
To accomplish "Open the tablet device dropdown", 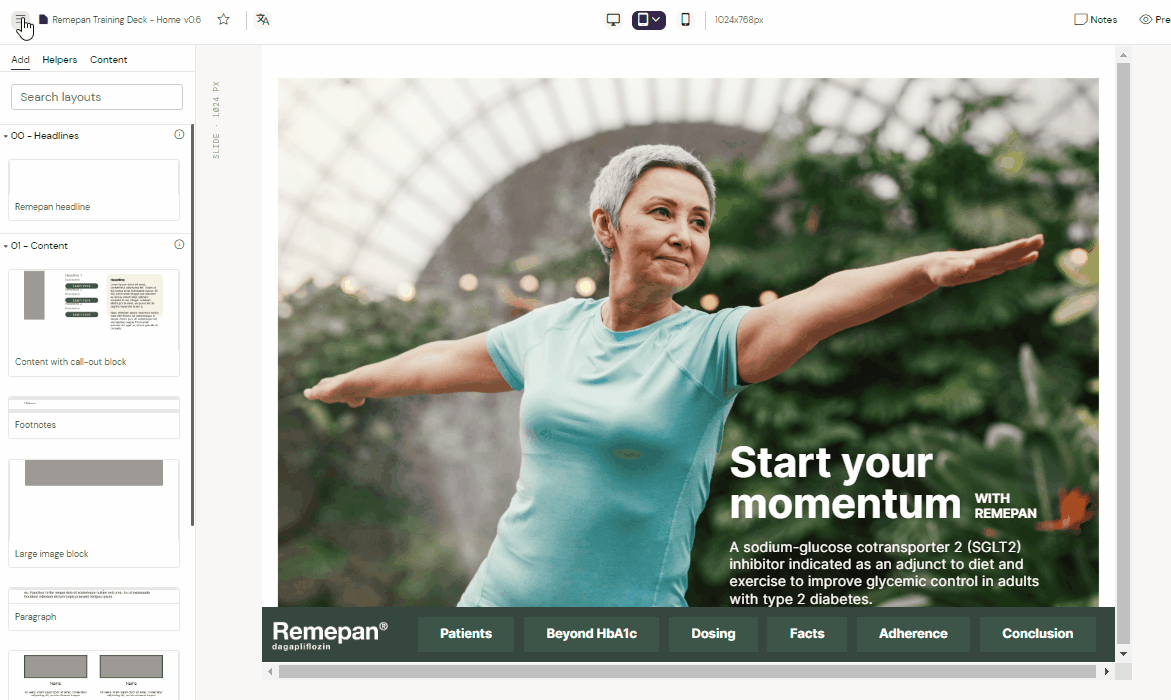I will coord(648,19).
